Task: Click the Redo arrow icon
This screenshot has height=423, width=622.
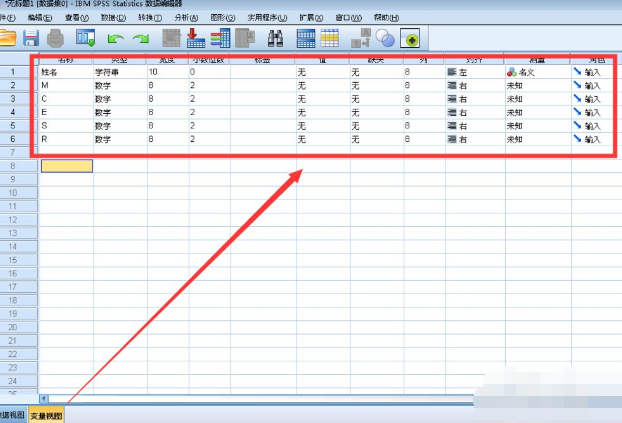Action: [x=141, y=38]
